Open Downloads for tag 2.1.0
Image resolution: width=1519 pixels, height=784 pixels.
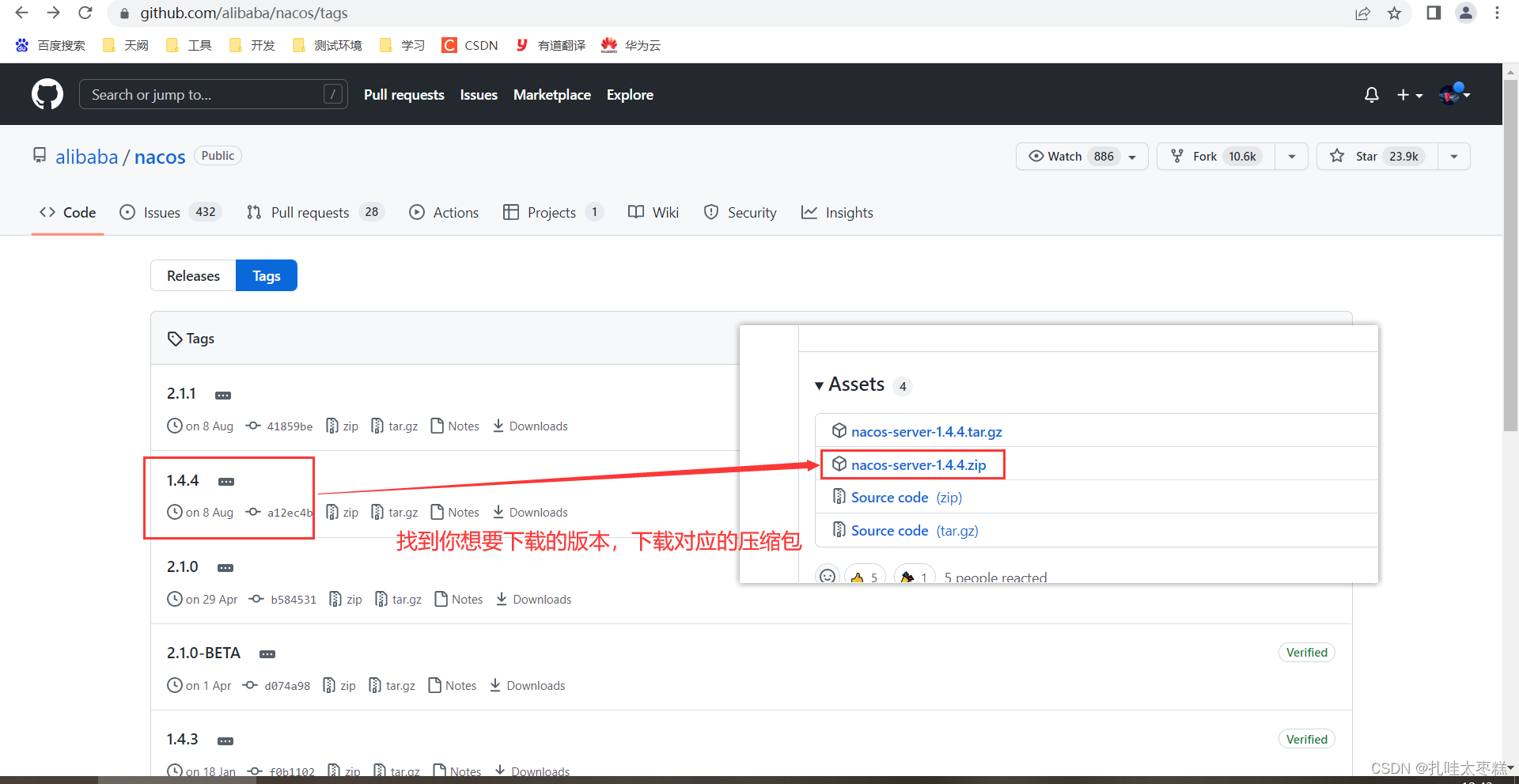coord(534,599)
